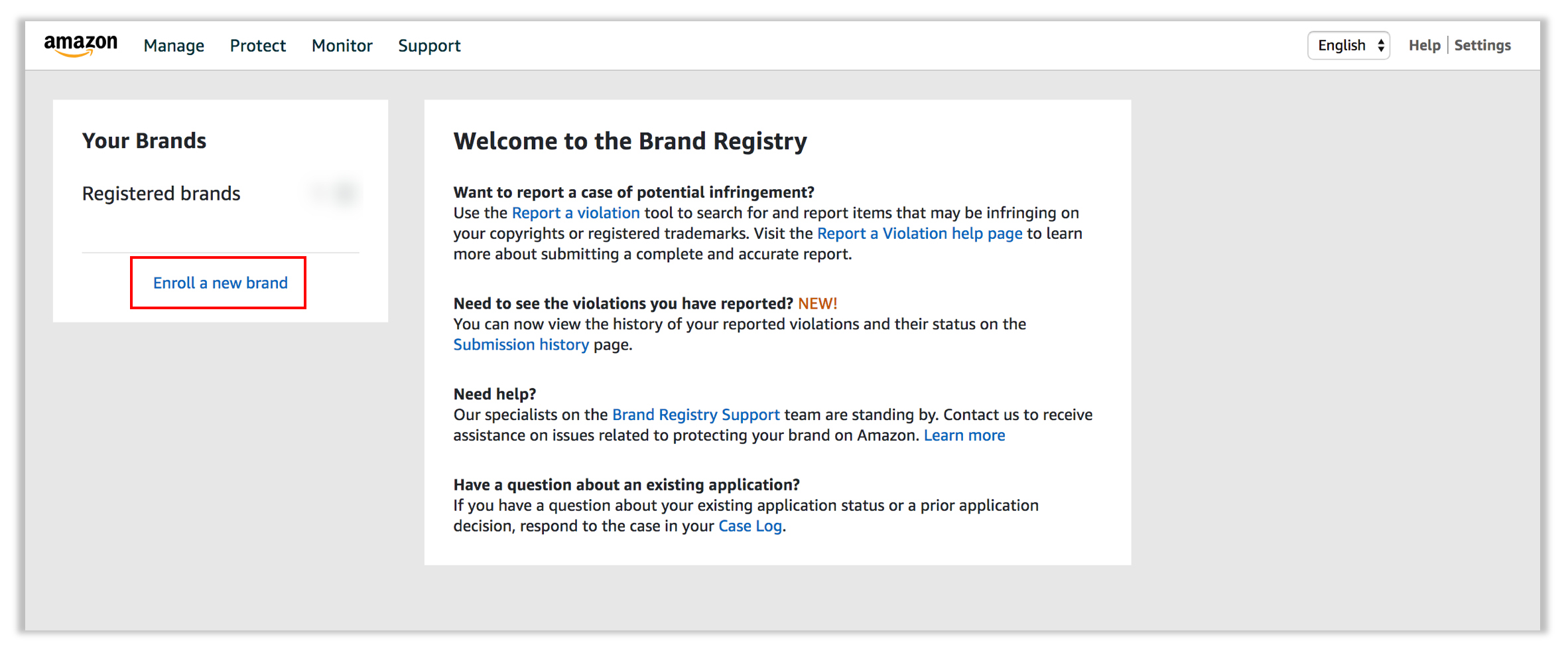This screenshot has width=1568, height=649.
Task: Open the Protect menu
Action: click(x=257, y=46)
